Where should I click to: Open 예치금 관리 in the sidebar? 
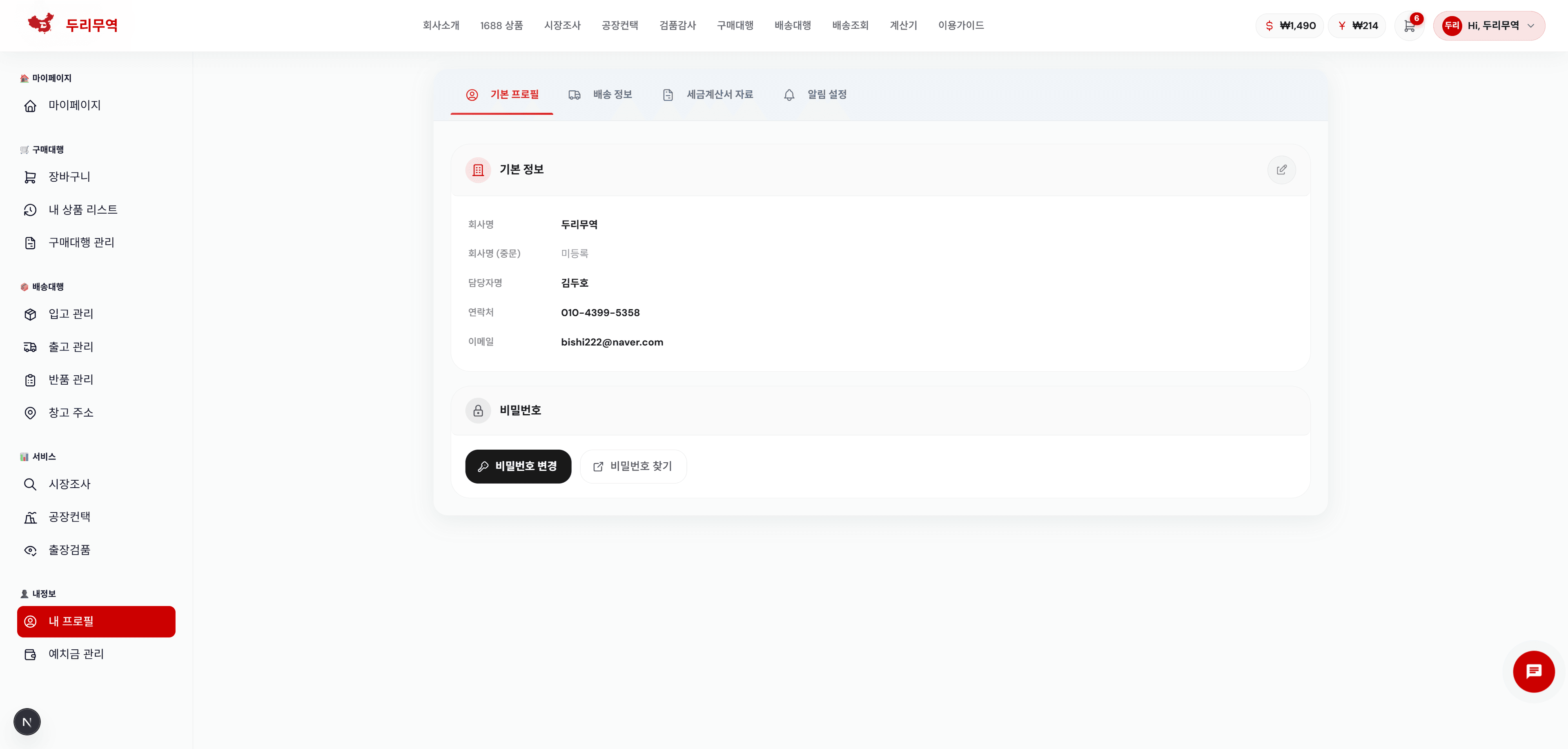point(76,655)
